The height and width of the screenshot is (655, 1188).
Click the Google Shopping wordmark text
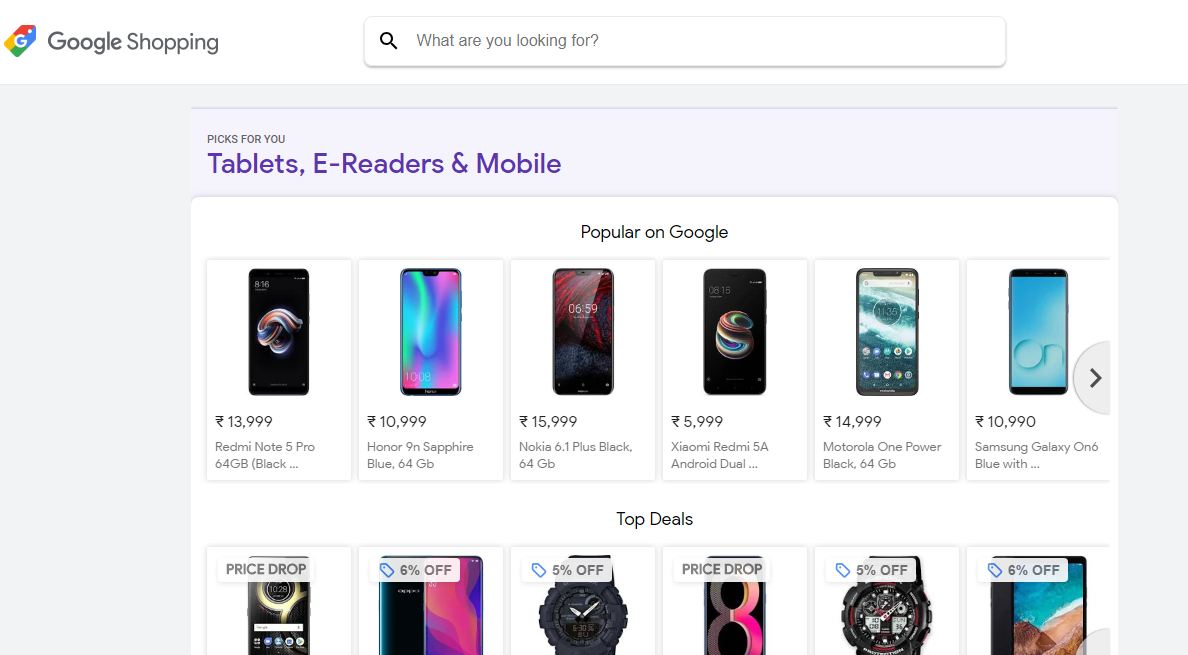133,42
